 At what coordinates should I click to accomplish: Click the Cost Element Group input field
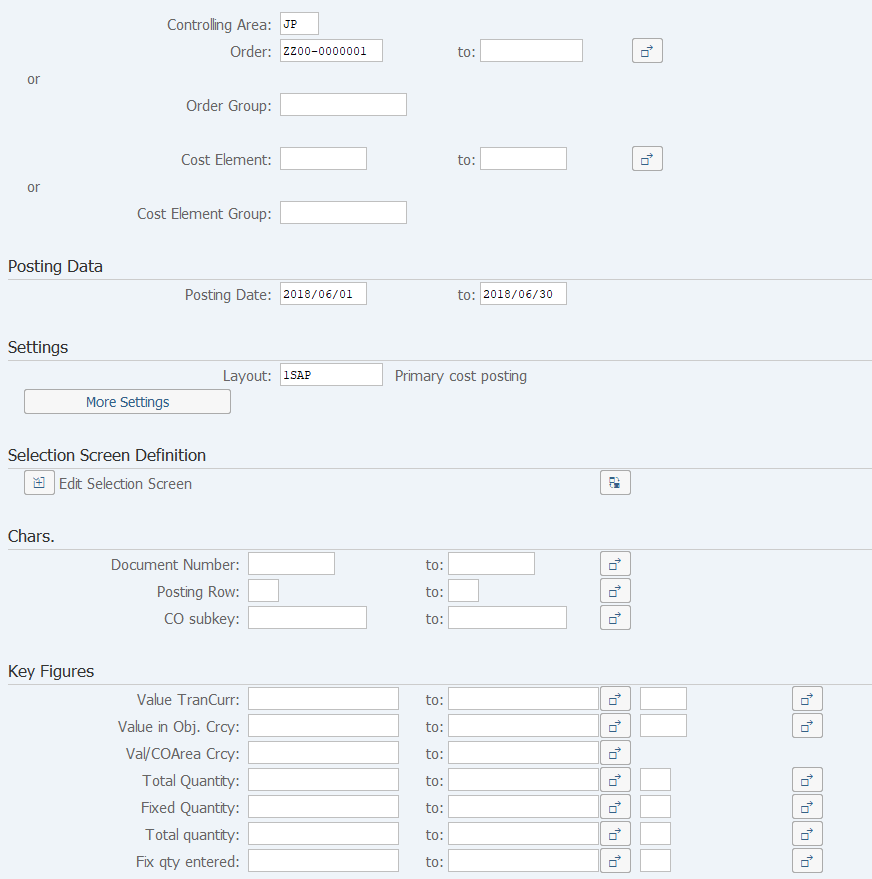pyautogui.click(x=343, y=212)
